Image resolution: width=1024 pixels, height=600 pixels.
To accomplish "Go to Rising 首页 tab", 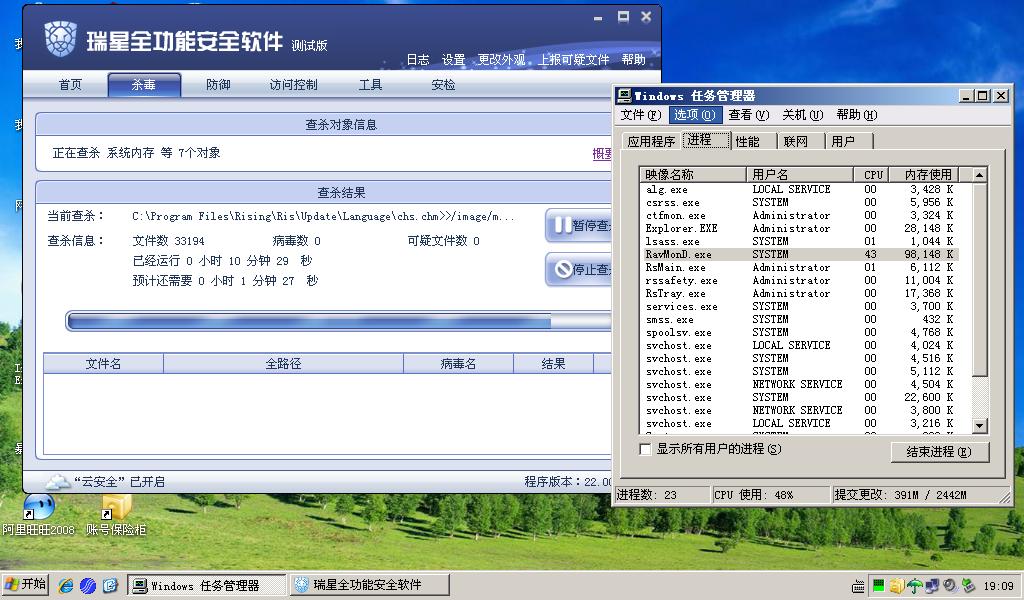I will click(70, 85).
